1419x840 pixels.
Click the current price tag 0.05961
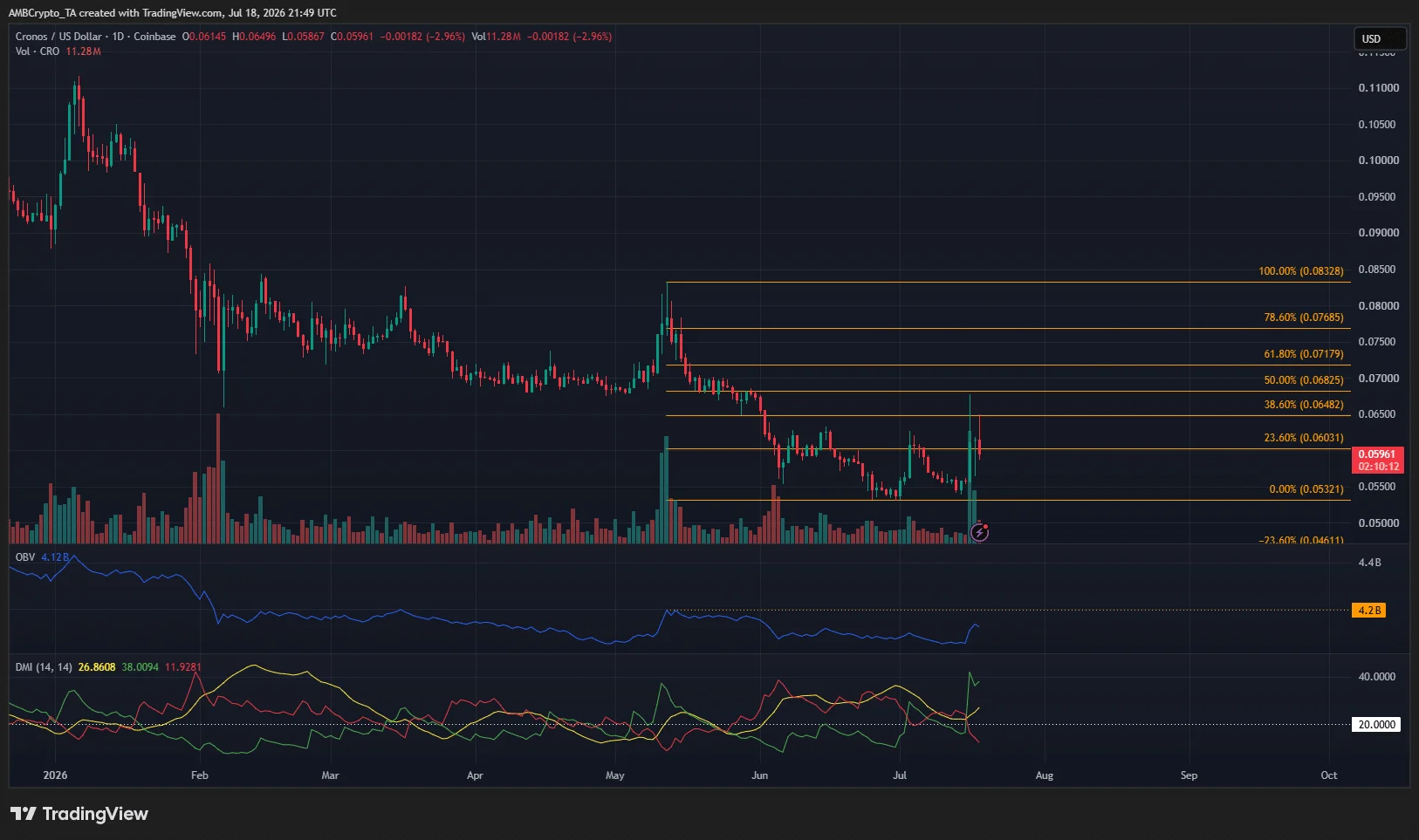pos(1377,460)
